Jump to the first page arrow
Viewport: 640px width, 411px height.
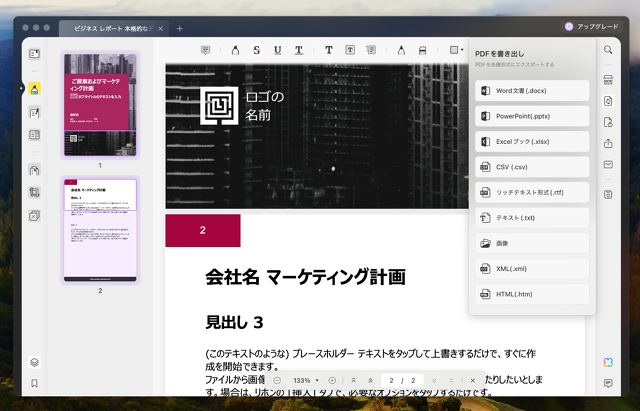coord(353,380)
